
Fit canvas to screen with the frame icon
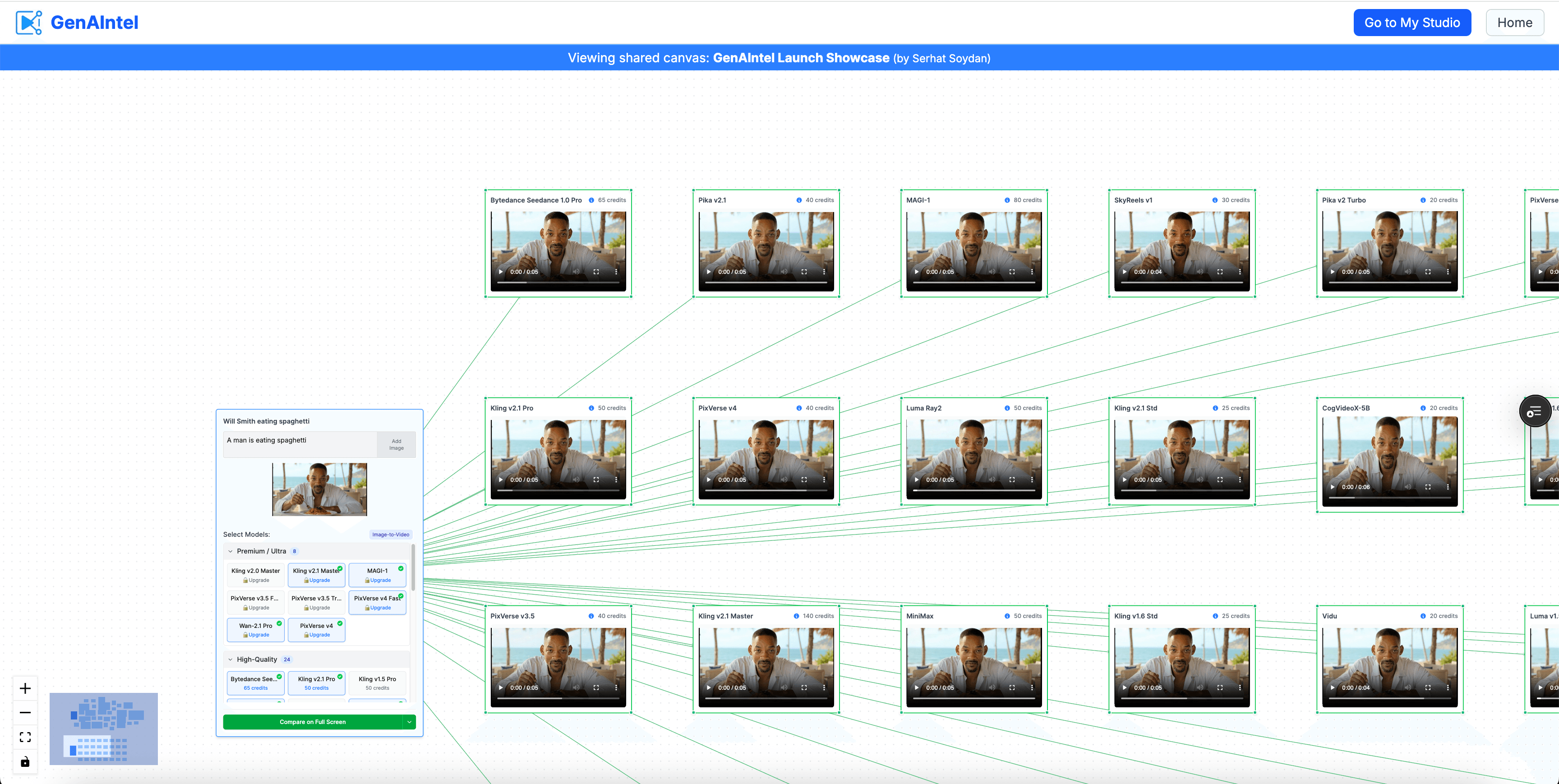[x=25, y=737]
